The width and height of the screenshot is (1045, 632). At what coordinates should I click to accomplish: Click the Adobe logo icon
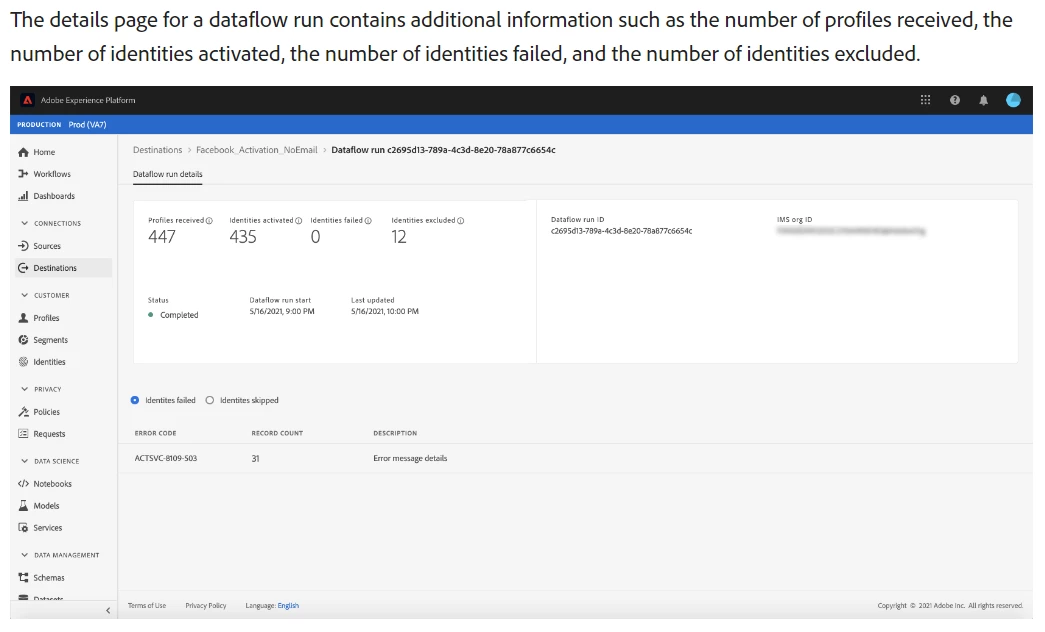coord(27,100)
